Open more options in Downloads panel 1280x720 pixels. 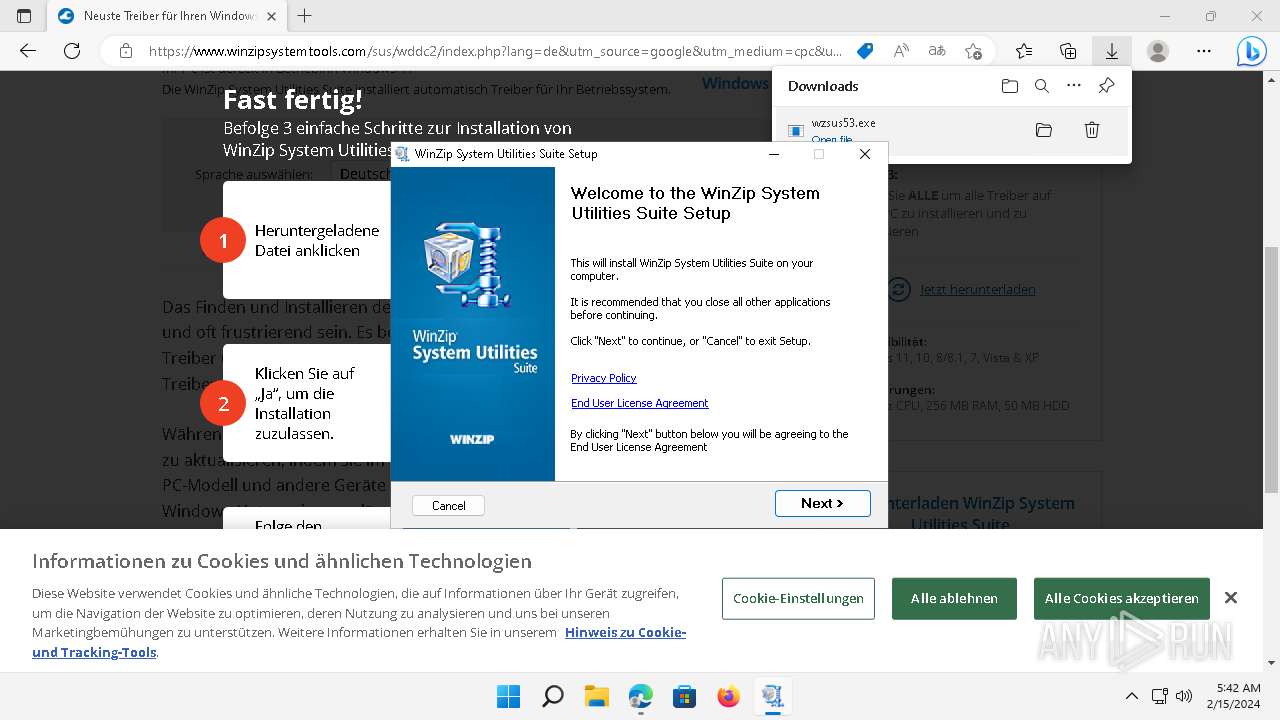point(1074,86)
